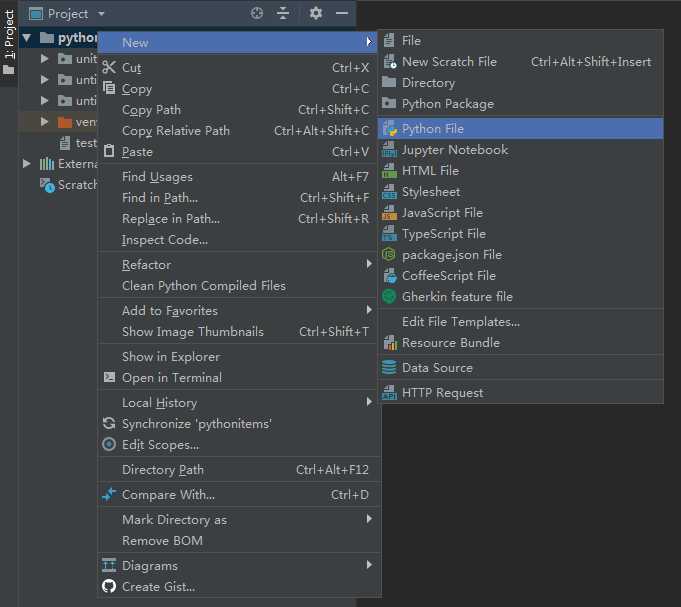Viewport: 681px width, 607px height.
Task: Open the Project panel settings gear
Action: 316,13
